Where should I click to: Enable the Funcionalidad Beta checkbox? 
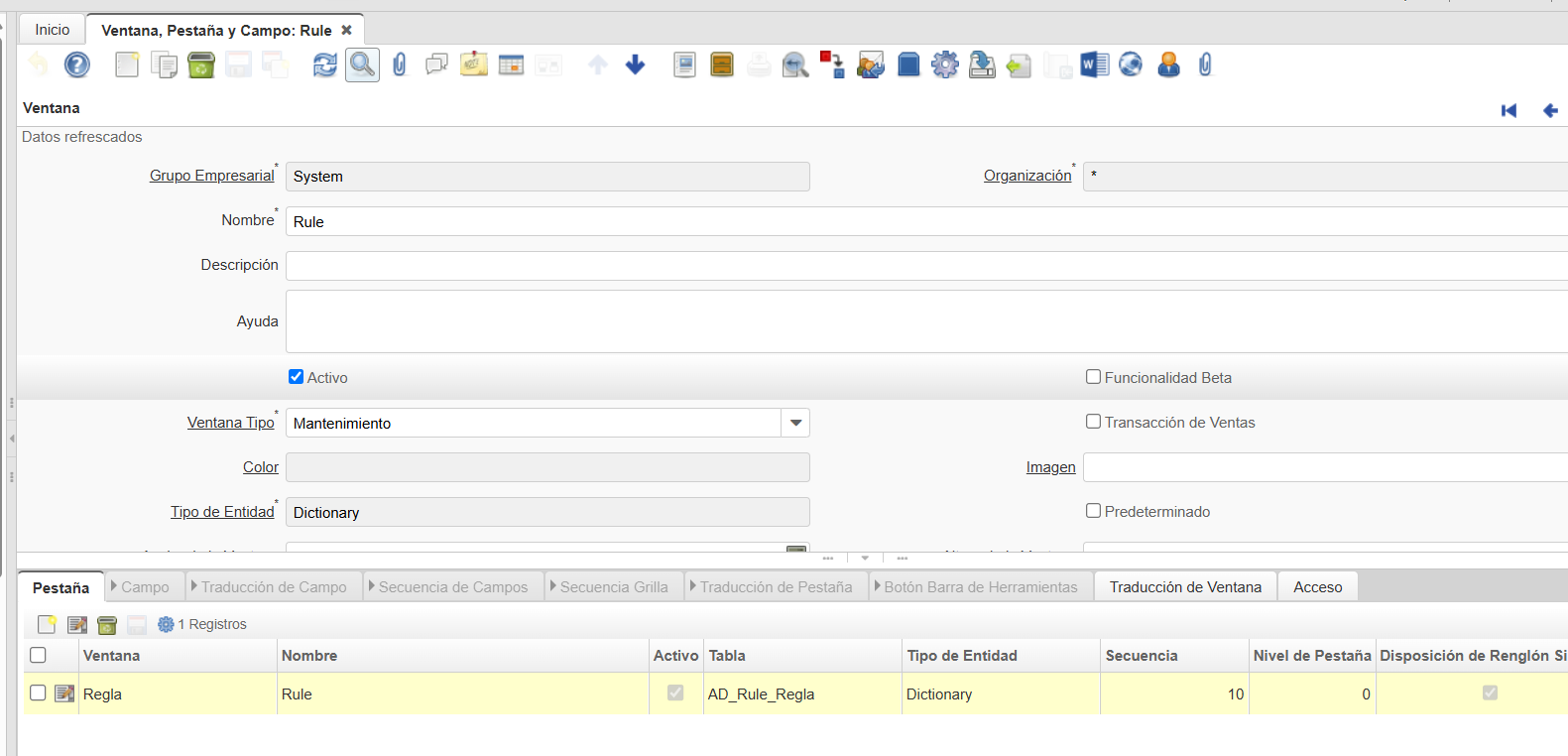coord(1093,377)
